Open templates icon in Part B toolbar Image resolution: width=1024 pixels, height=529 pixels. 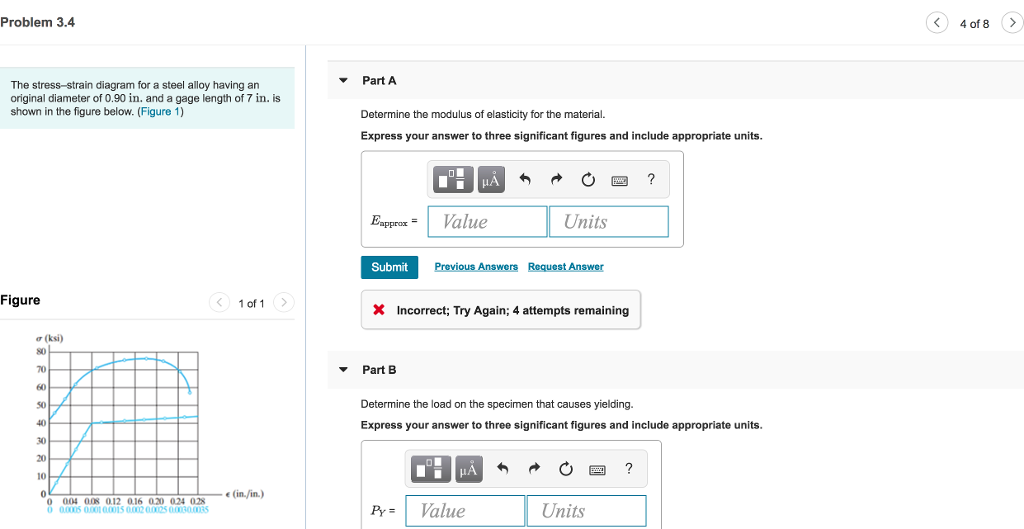[x=432, y=469]
